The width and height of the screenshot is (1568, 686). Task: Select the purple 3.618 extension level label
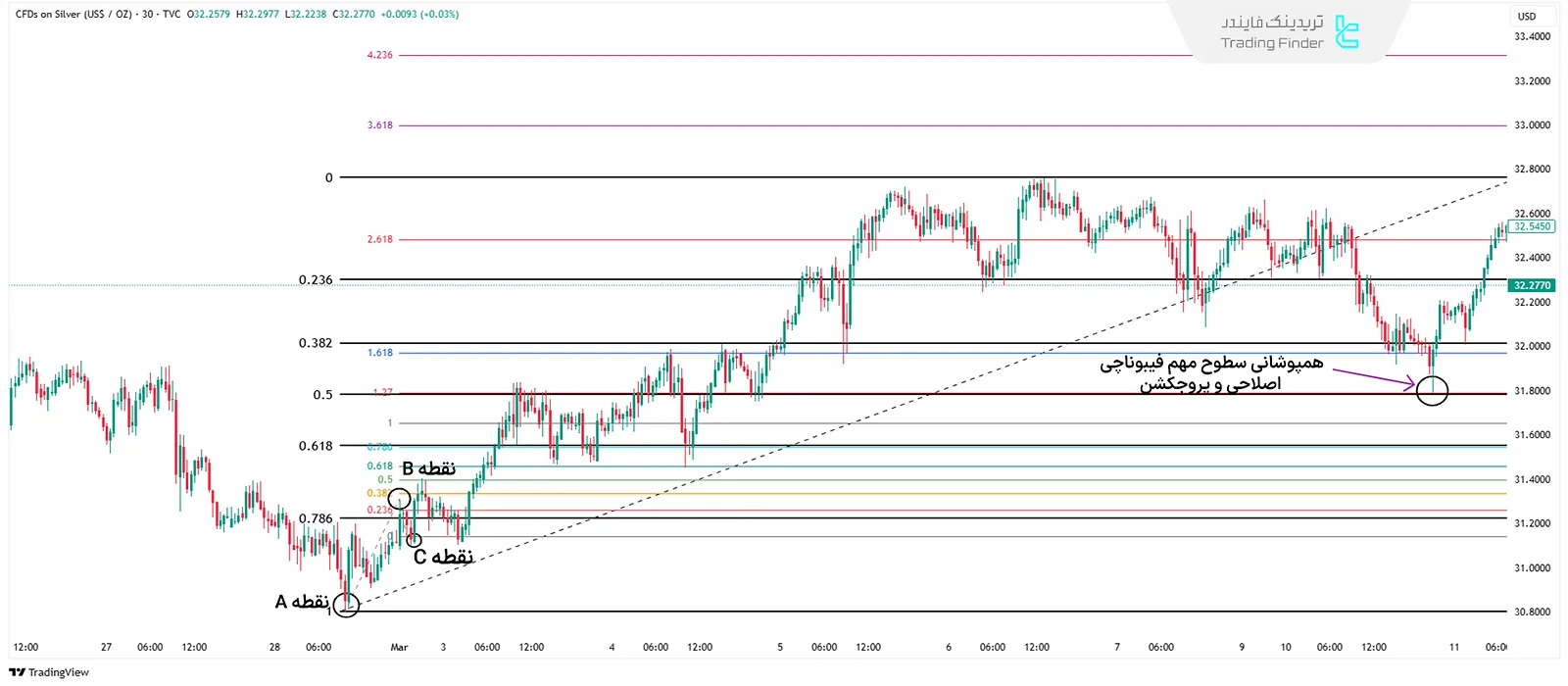tap(379, 125)
